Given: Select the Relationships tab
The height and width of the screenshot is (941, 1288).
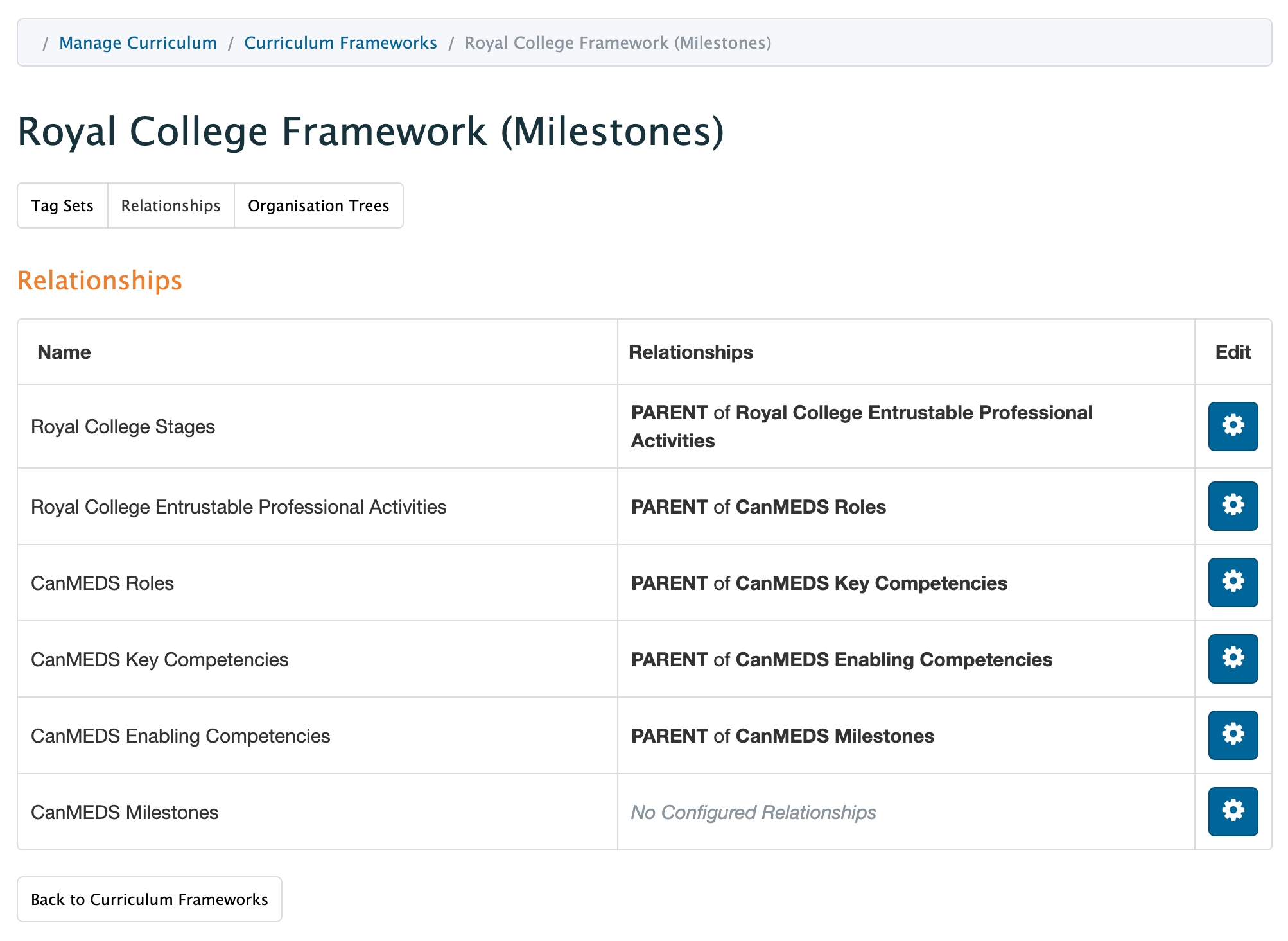Looking at the screenshot, I should (171, 205).
